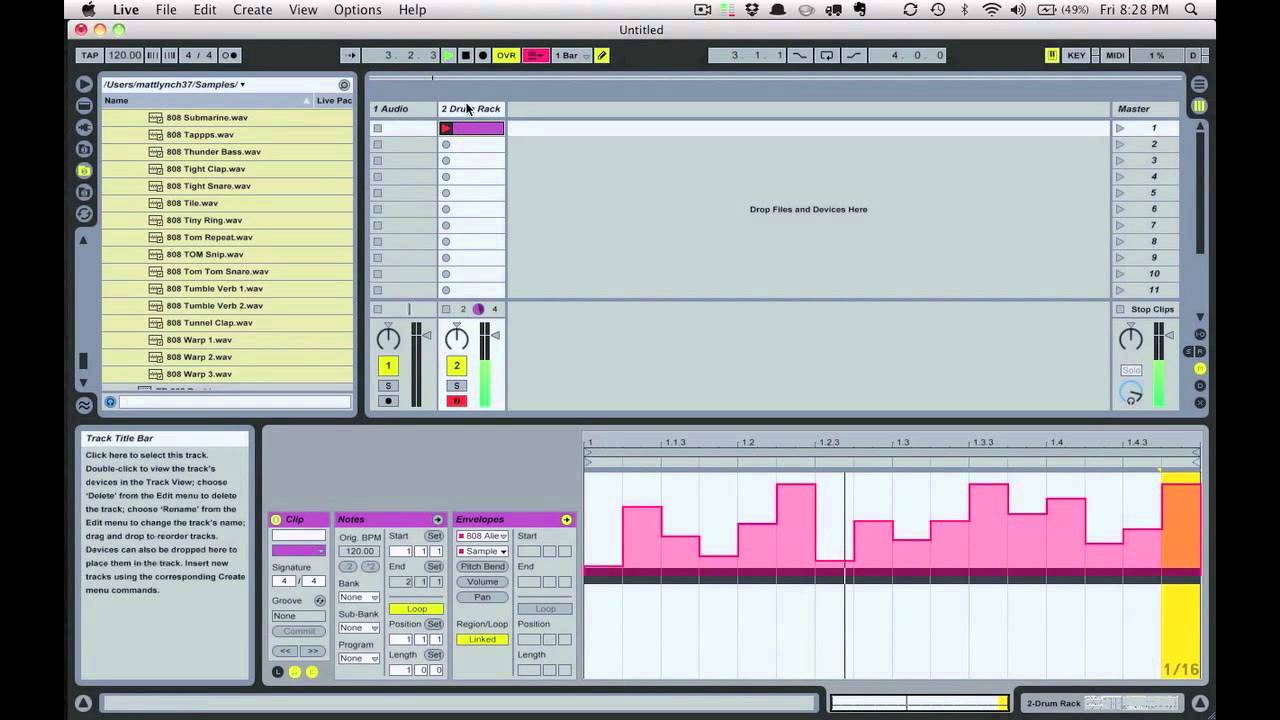This screenshot has height=720, width=1280.
Task: Toggle computer MIDI keyboard button
Action: pyautogui.click(x=1052, y=55)
